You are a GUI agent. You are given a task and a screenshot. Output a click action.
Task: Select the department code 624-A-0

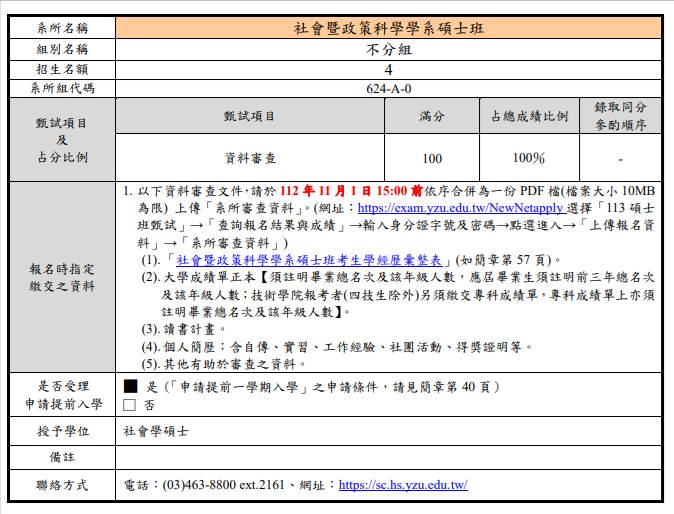click(388, 89)
